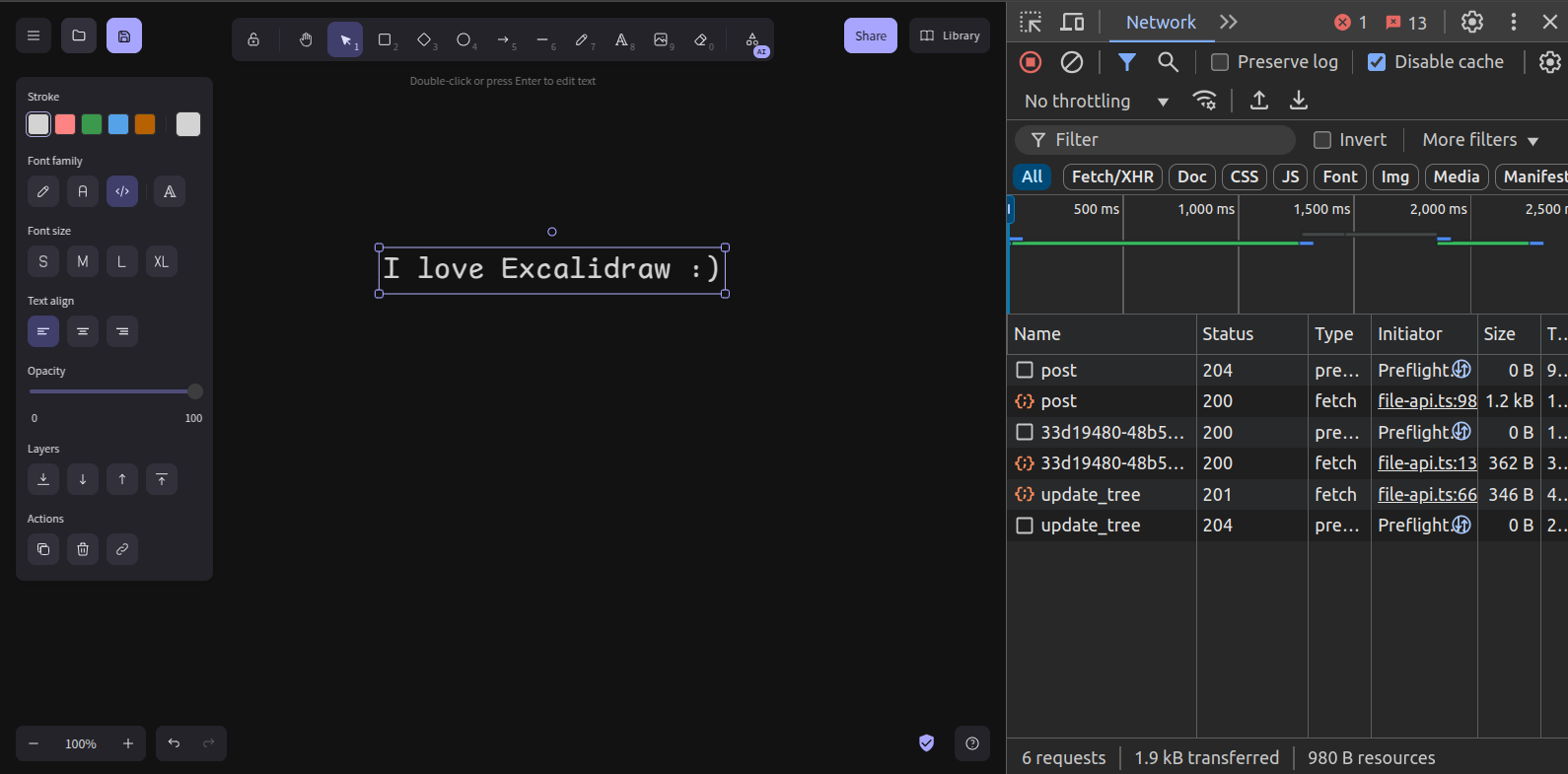
Task: Expand more DevTools tabs chevron
Action: (1229, 22)
